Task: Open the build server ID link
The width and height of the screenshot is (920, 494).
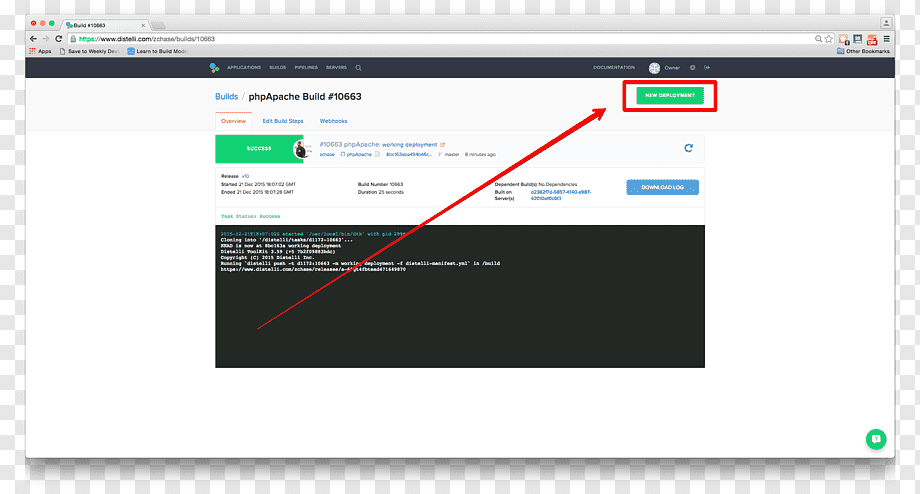Action: click(560, 195)
